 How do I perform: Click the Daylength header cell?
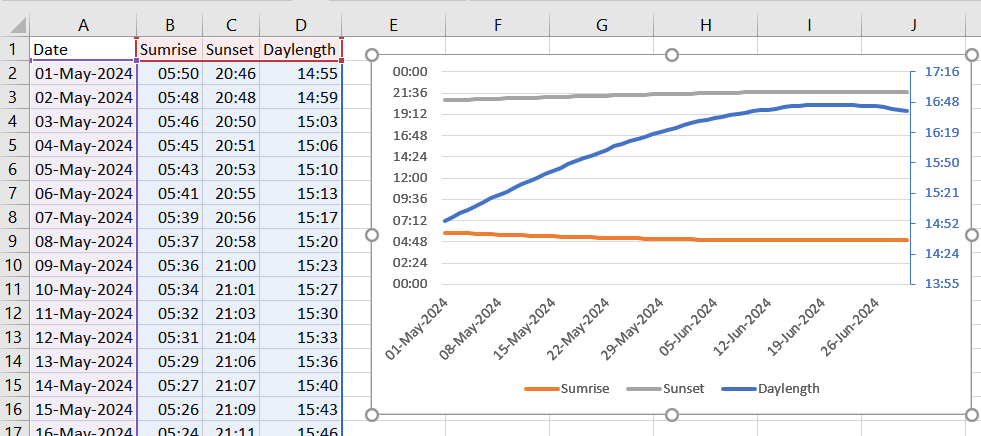coord(301,49)
